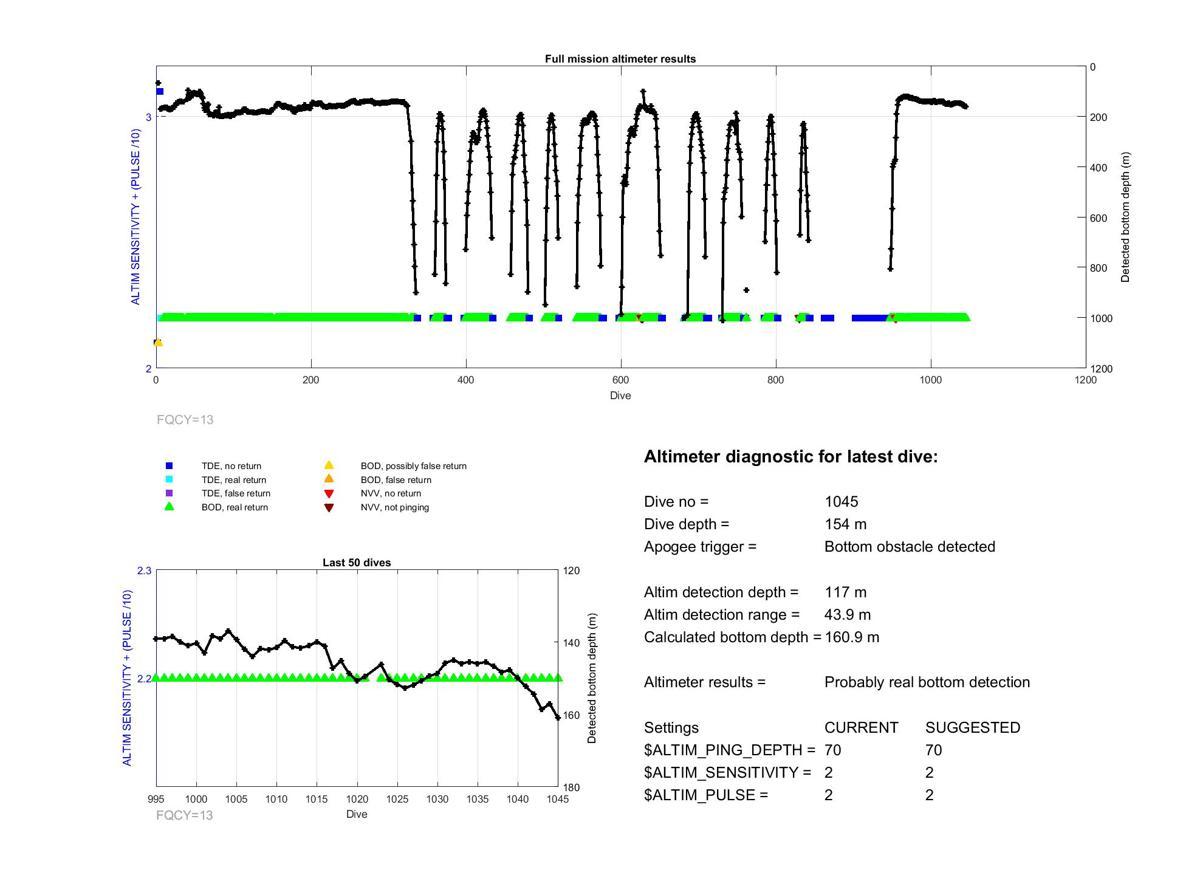The width and height of the screenshot is (1200, 885).
Task: Click the left axis tick '2.3' on Last 50 dives chart
Action: click(x=144, y=570)
